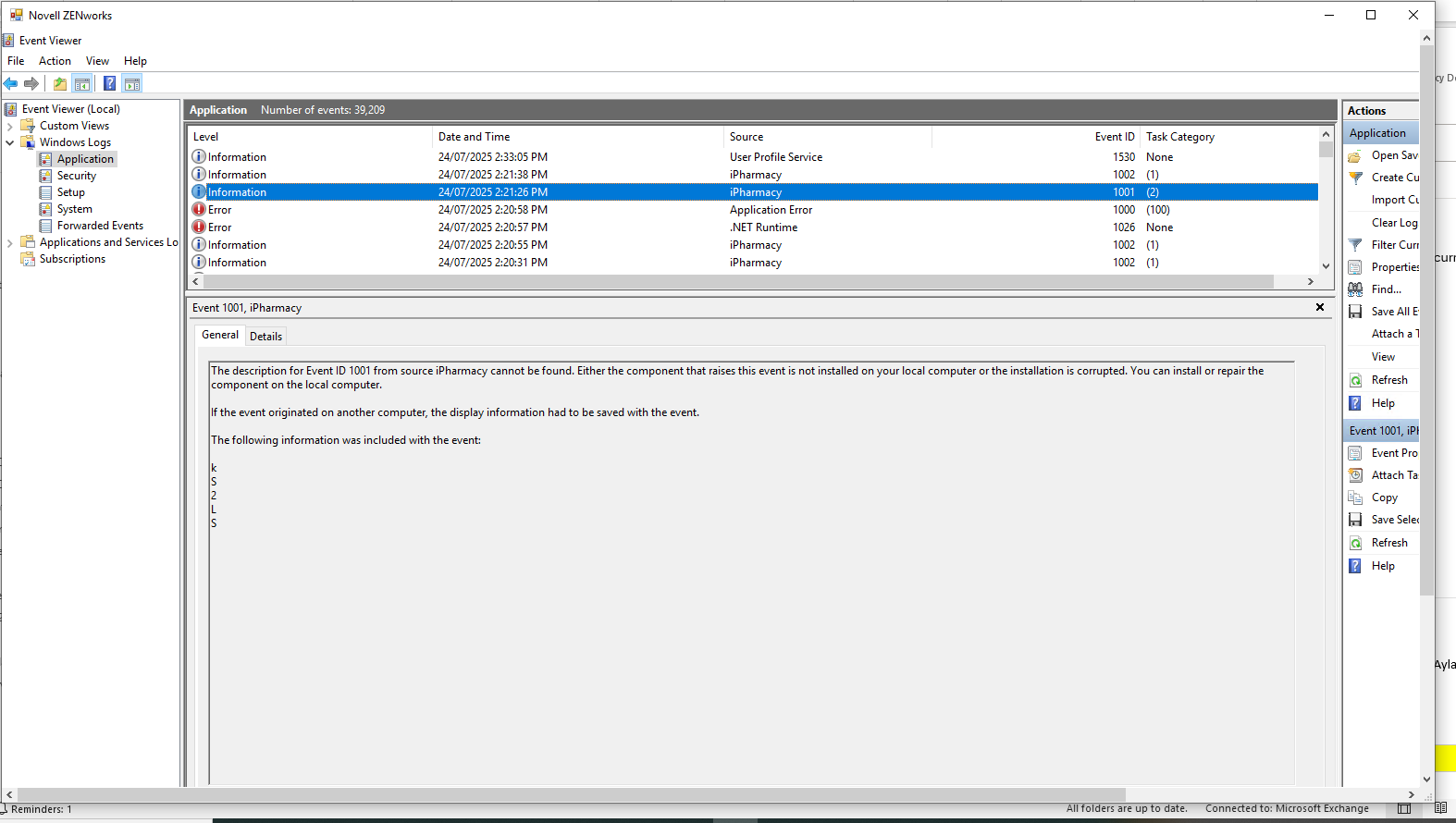Click event list horizontal scroll right arrow
This screenshot has height=823, width=1456.
(1311, 281)
